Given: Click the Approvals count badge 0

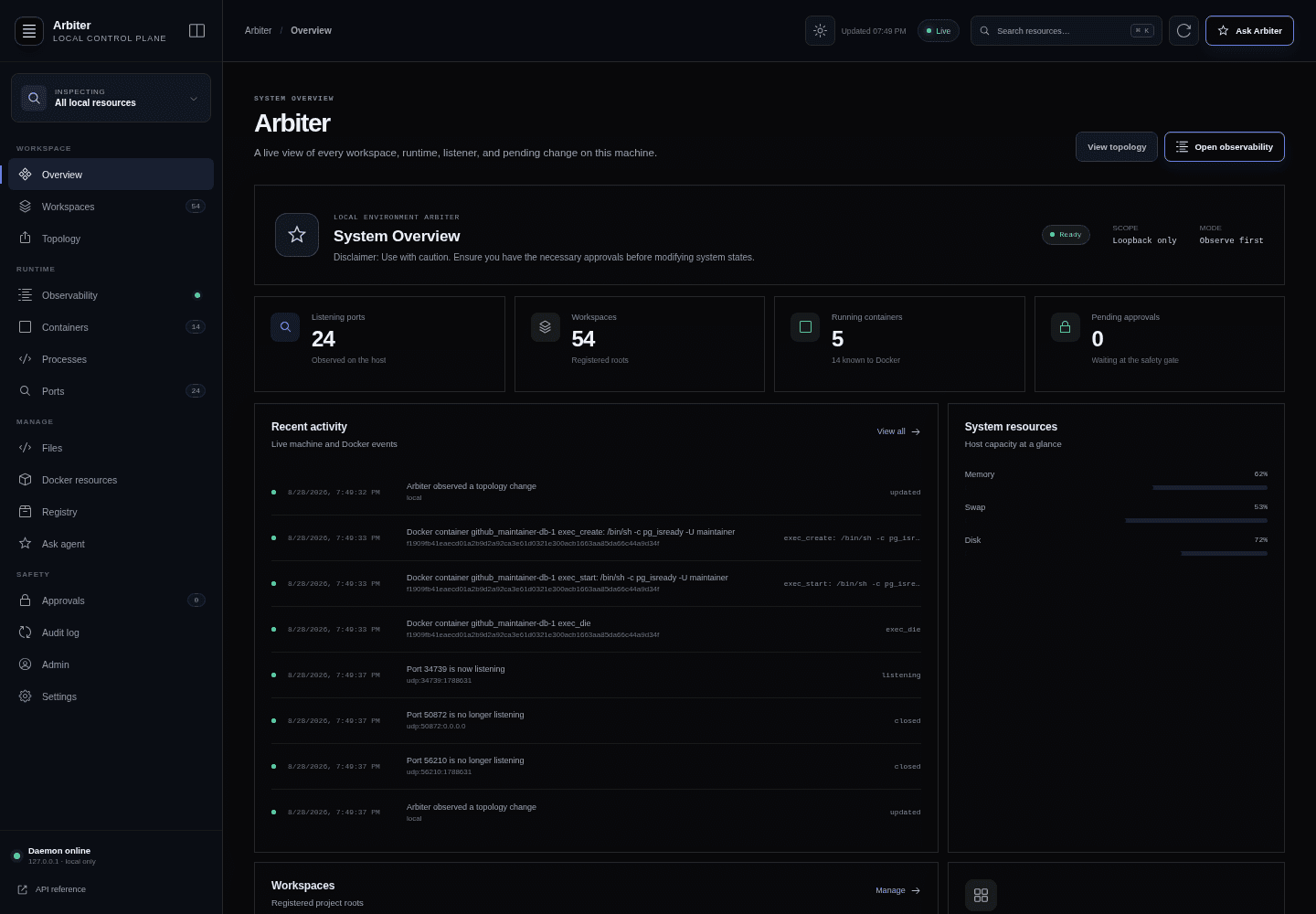Looking at the screenshot, I should 196,600.
